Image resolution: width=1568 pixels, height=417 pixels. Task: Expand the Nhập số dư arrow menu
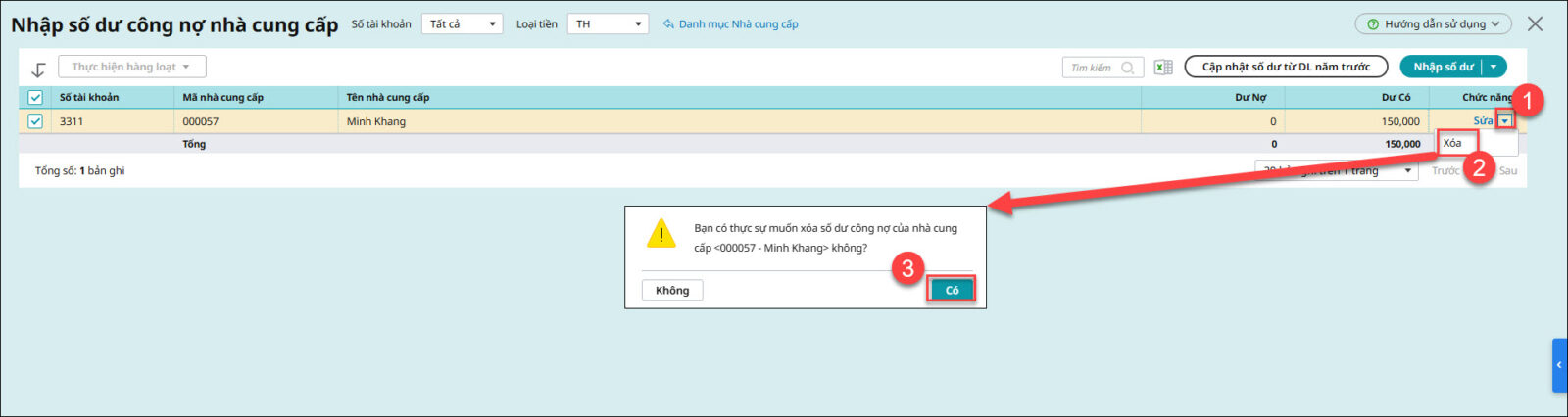pos(1493,67)
